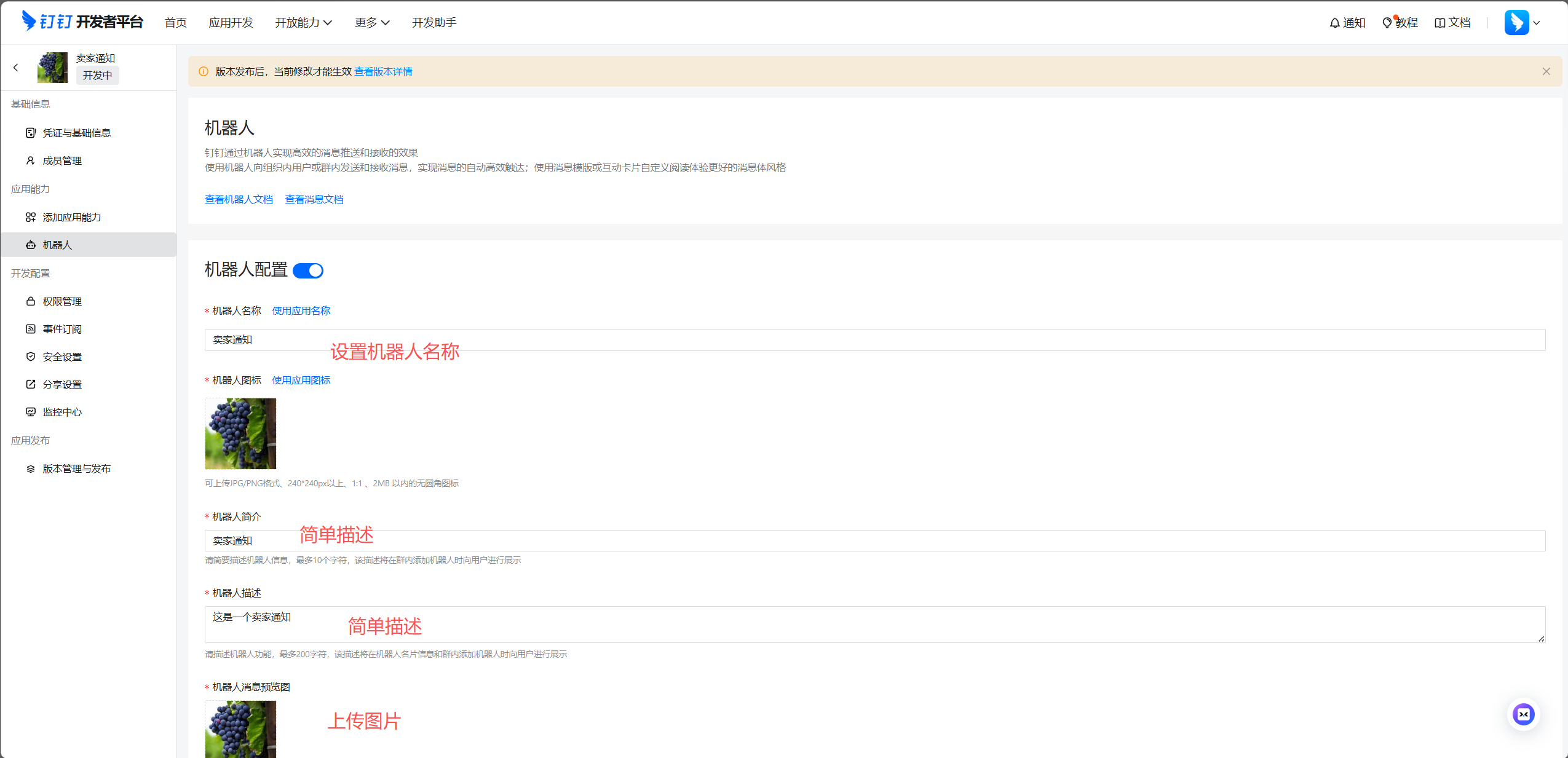This screenshot has height=758, width=1568.
Task: Open the documentation book icon
Action: coord(1439,23)
